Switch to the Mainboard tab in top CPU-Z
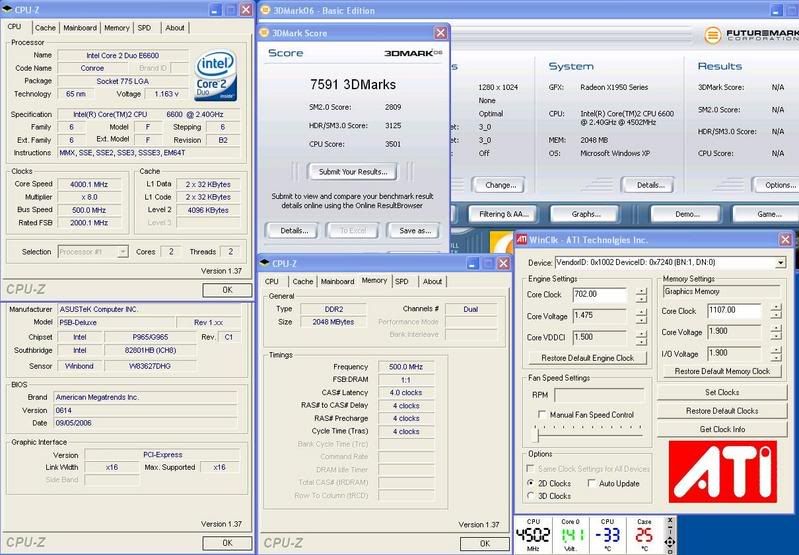 80,28
